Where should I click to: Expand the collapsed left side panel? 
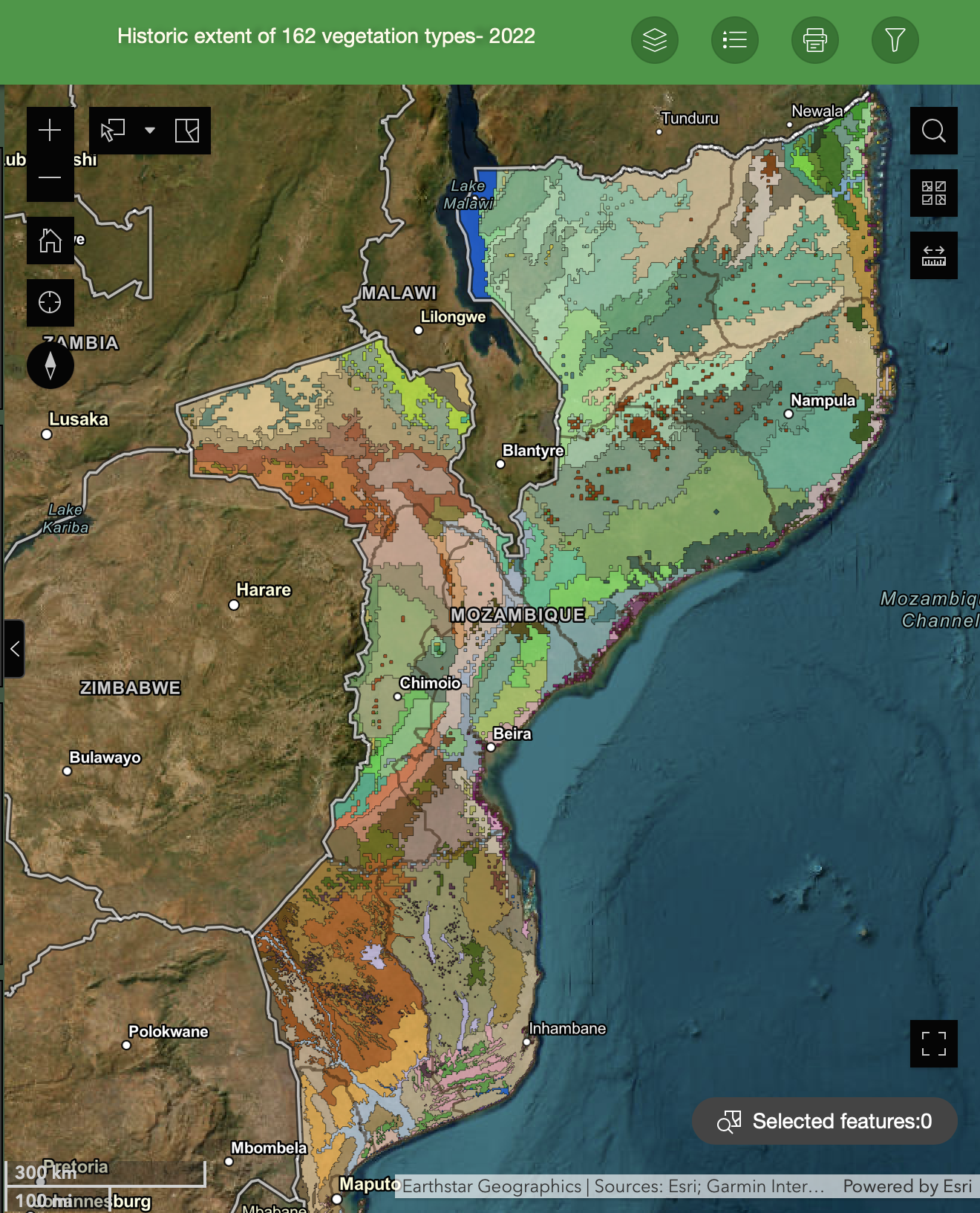[14, 649]
